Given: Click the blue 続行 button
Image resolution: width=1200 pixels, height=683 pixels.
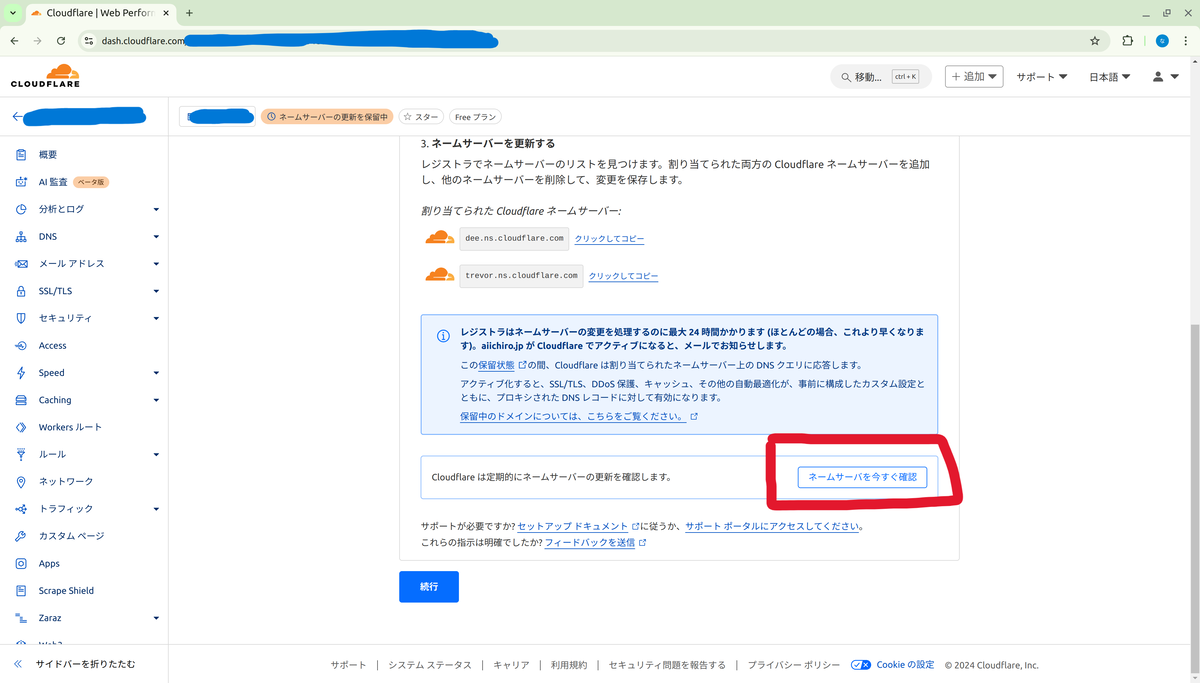Looking at the screenshot, I should tap(429, 587).
